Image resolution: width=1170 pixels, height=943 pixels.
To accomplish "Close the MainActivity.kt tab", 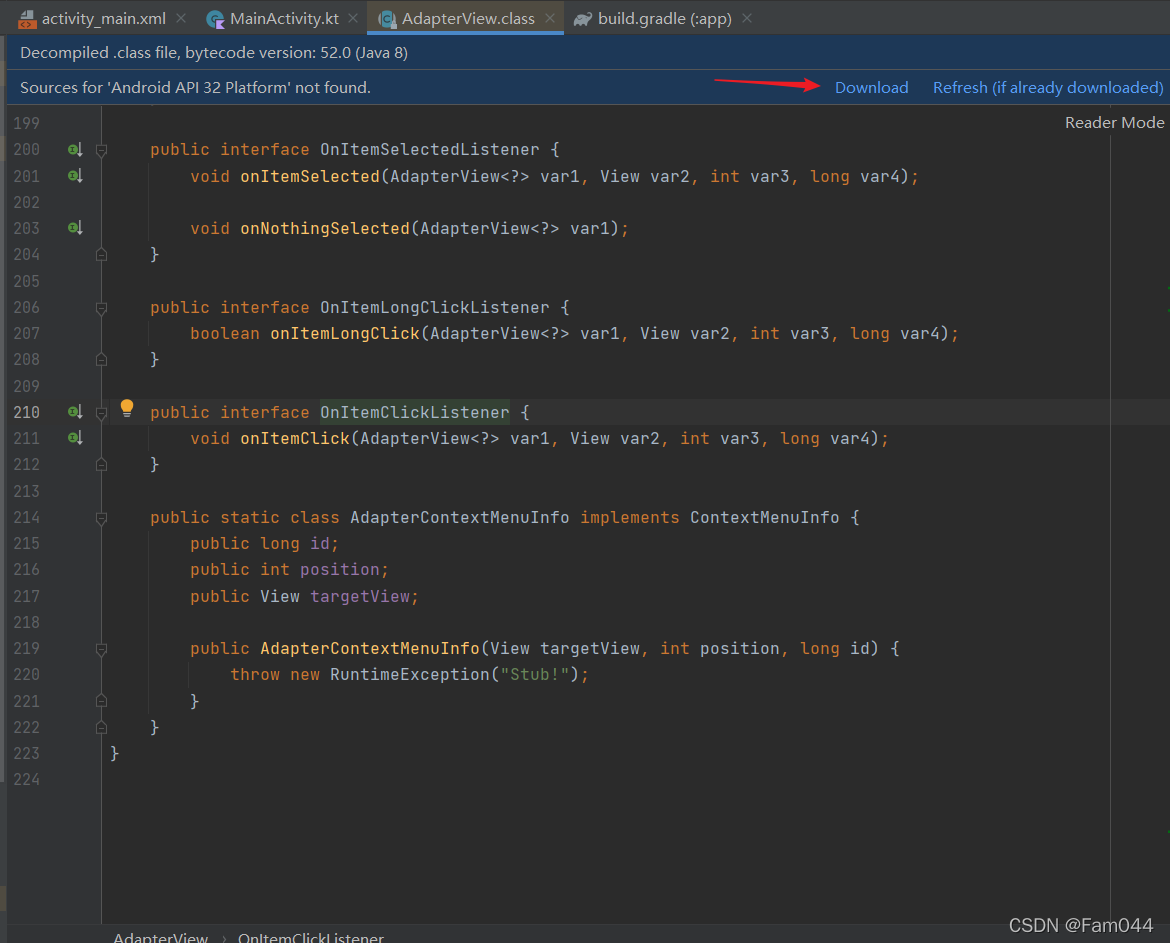I will click(353, 19).
